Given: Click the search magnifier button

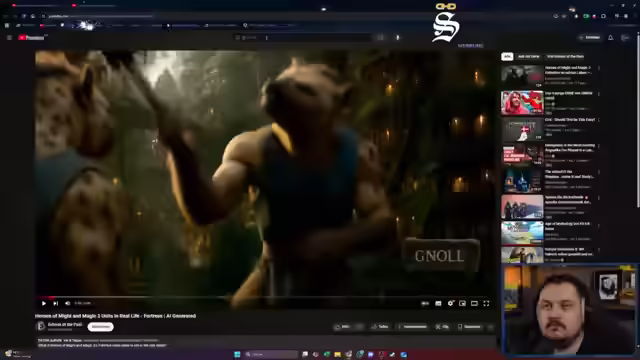Looking at the screenshot, I should pyautogui.click(x=380, y=38).
